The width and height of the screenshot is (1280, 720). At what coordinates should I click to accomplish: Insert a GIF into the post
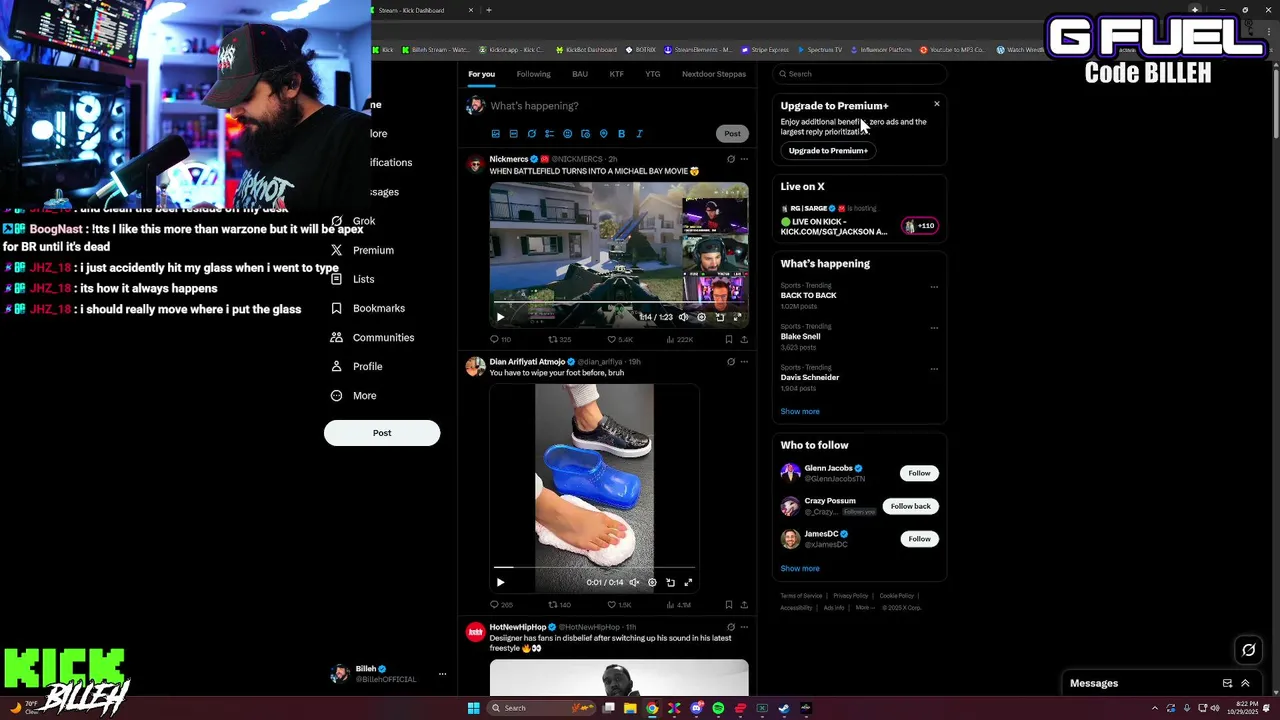513,134
